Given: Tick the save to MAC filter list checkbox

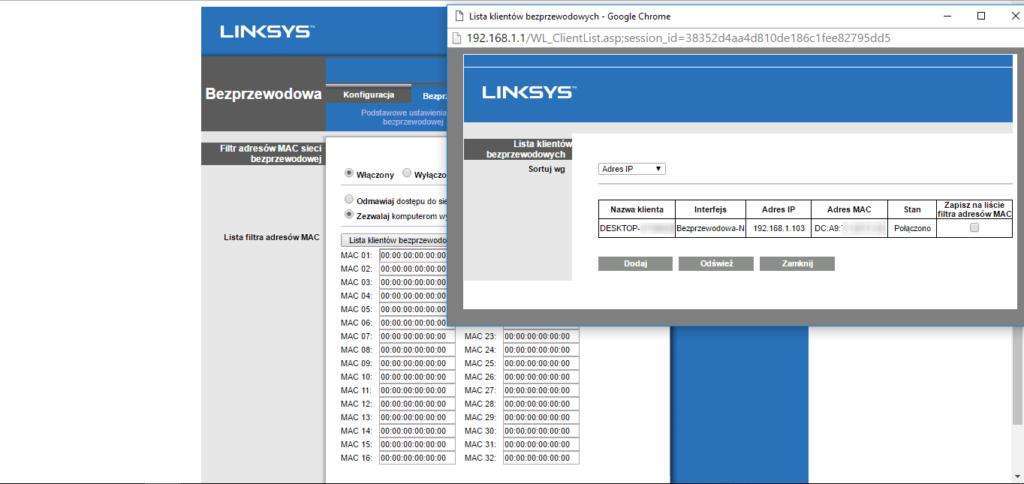Looking at the screenshot, I should pyautogui.click(x=974, y=228).
